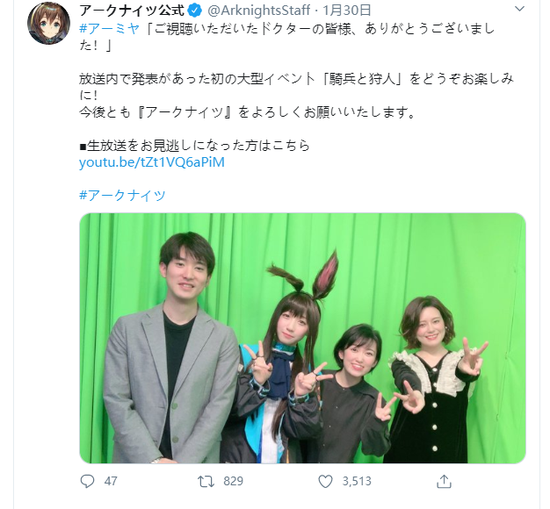Image resolution: width=550 pixels, height=509 pixels.
Task: Open the #アークナイツ hashtag
Action: (x=122, y=195)
